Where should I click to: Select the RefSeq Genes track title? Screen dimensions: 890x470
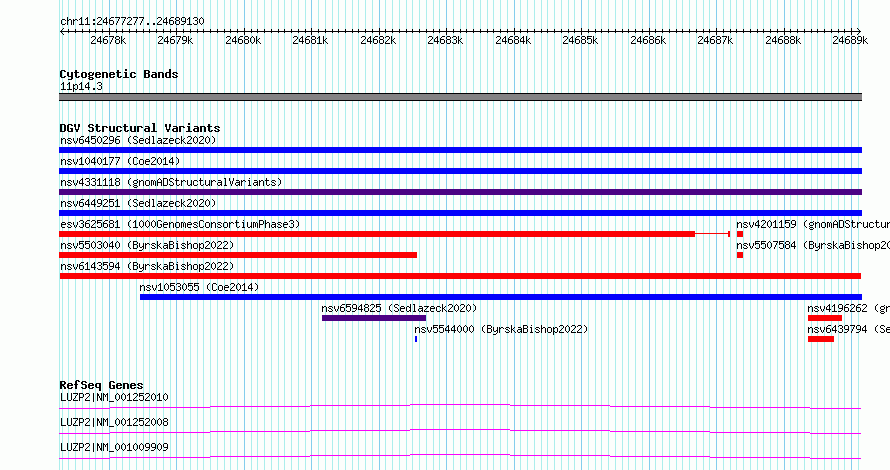(x=101, y=385)
